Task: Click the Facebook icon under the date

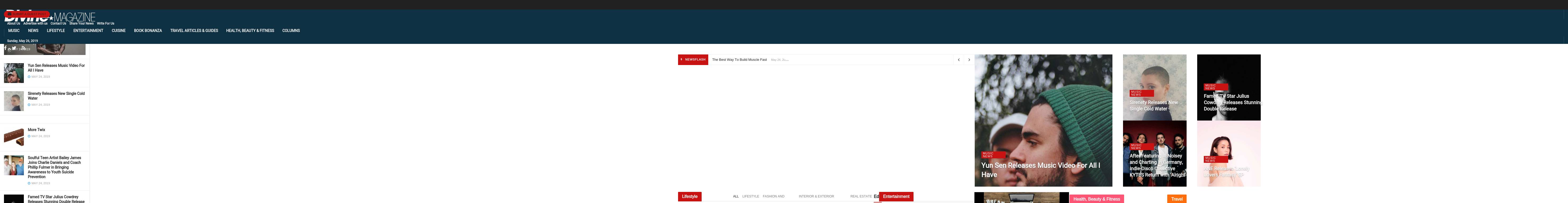Action: point(6,48)
